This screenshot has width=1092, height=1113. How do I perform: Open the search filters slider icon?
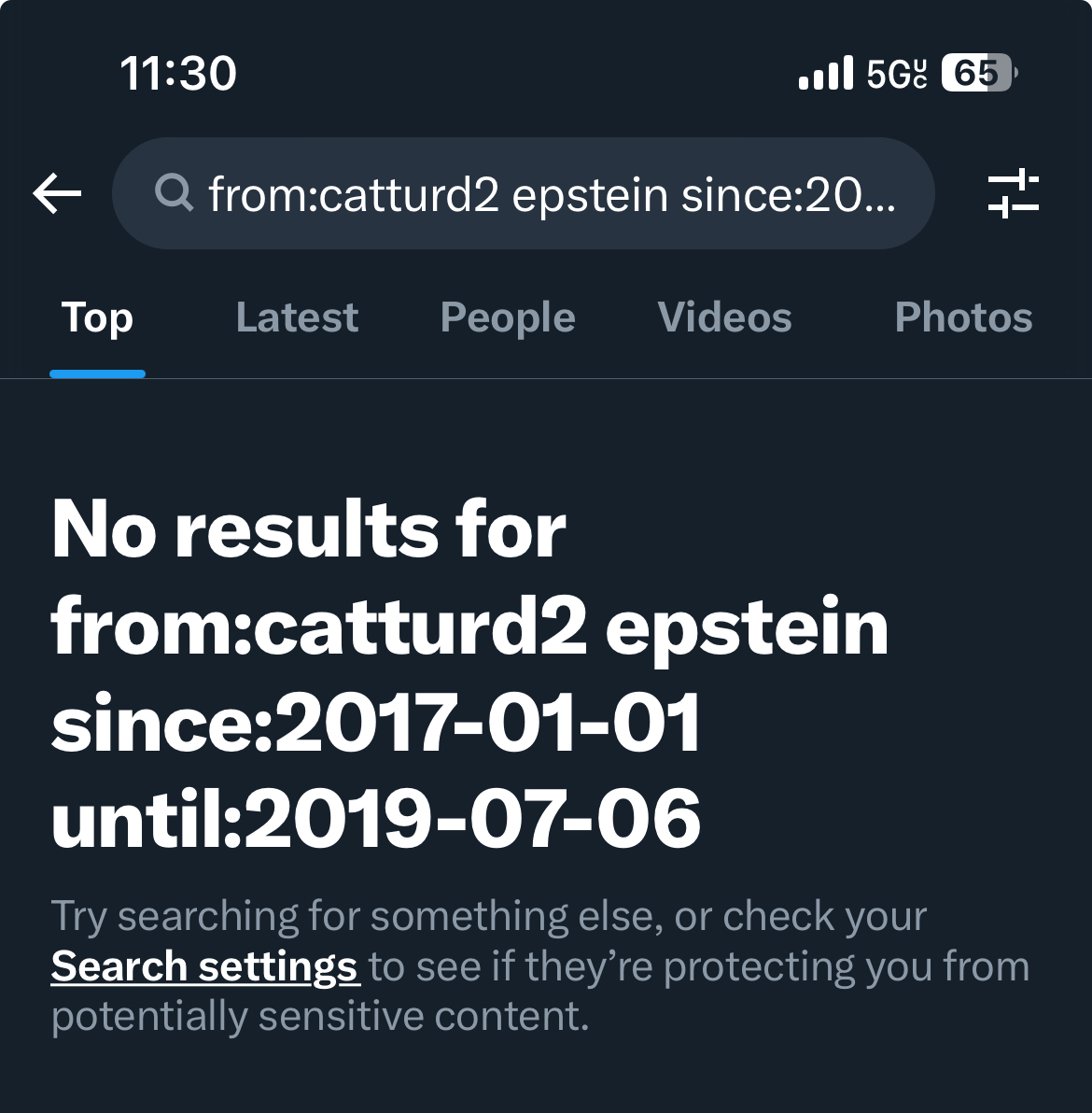(x=1014, y=193)
